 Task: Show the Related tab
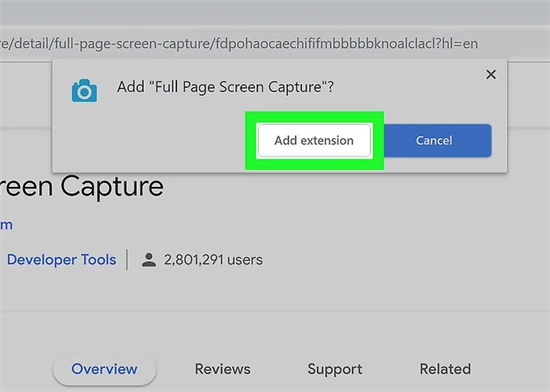pyautogui.click(x=445, y=369)
